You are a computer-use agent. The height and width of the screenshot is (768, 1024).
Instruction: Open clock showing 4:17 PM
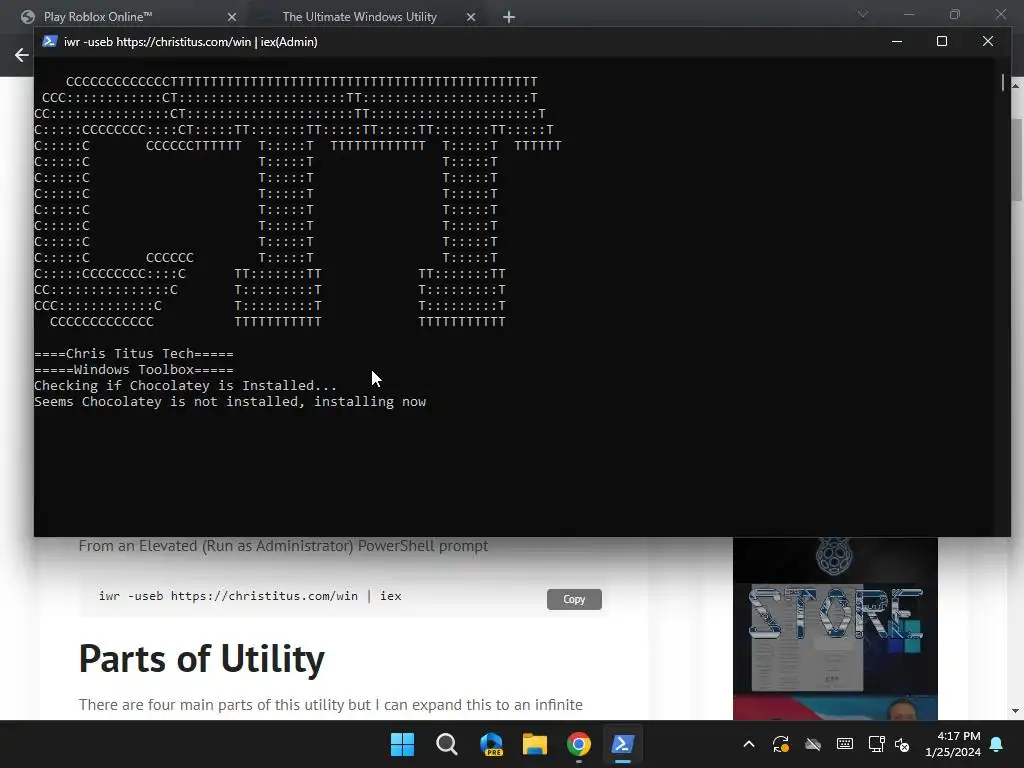click(953, 744)
